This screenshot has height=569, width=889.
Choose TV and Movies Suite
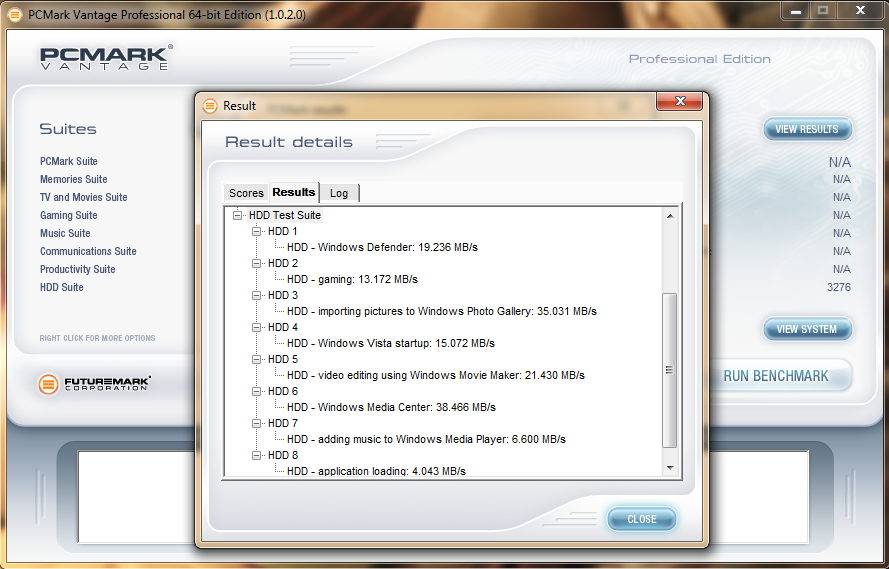click(84, 197)
